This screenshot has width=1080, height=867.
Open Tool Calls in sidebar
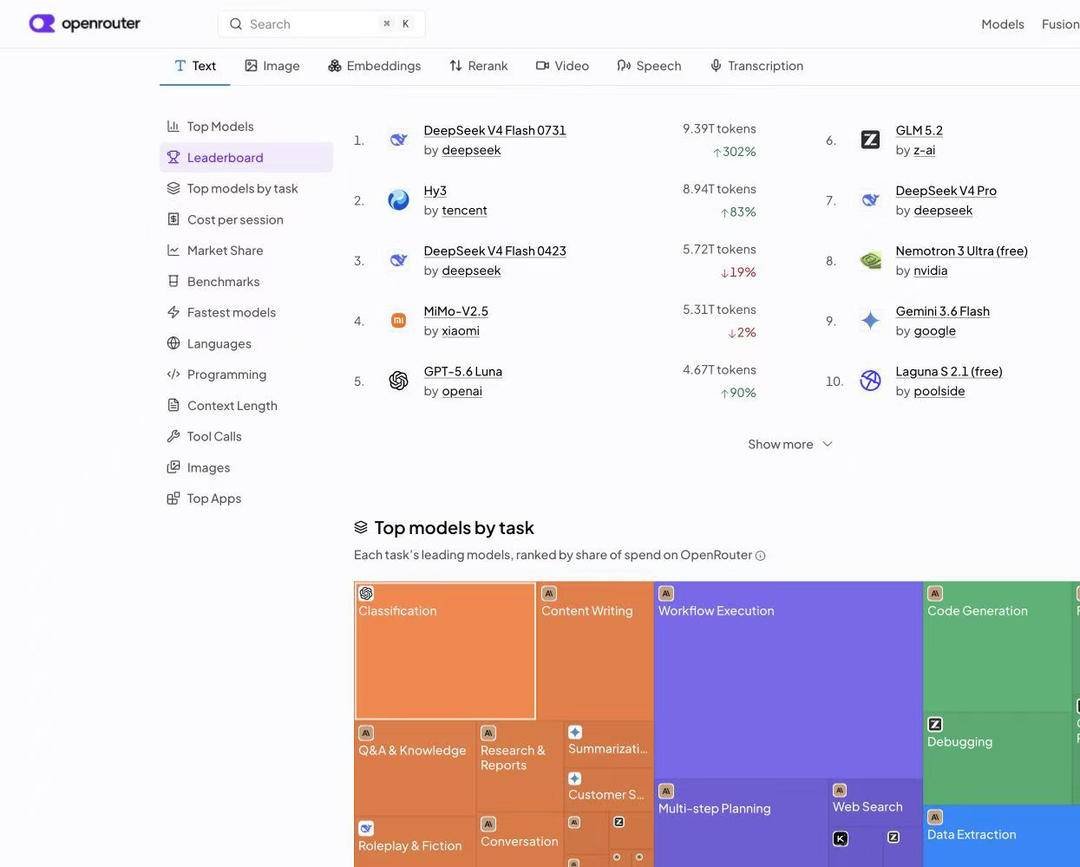[x=246, y=437]
